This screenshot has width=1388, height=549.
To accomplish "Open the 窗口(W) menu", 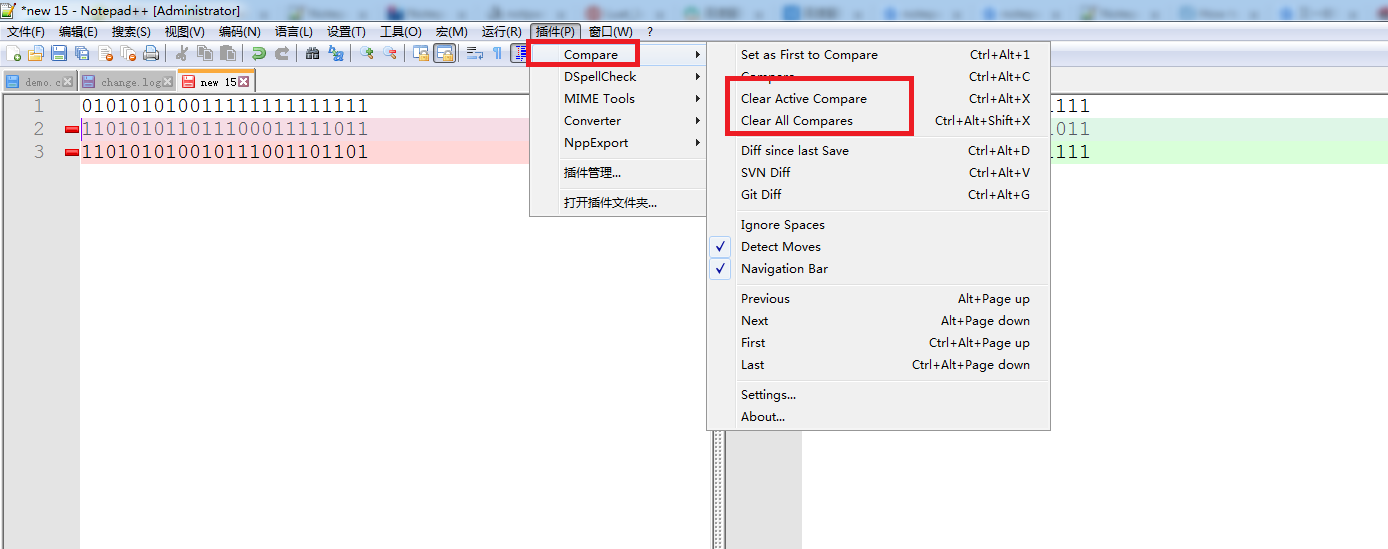I will [x=611, y=32].
